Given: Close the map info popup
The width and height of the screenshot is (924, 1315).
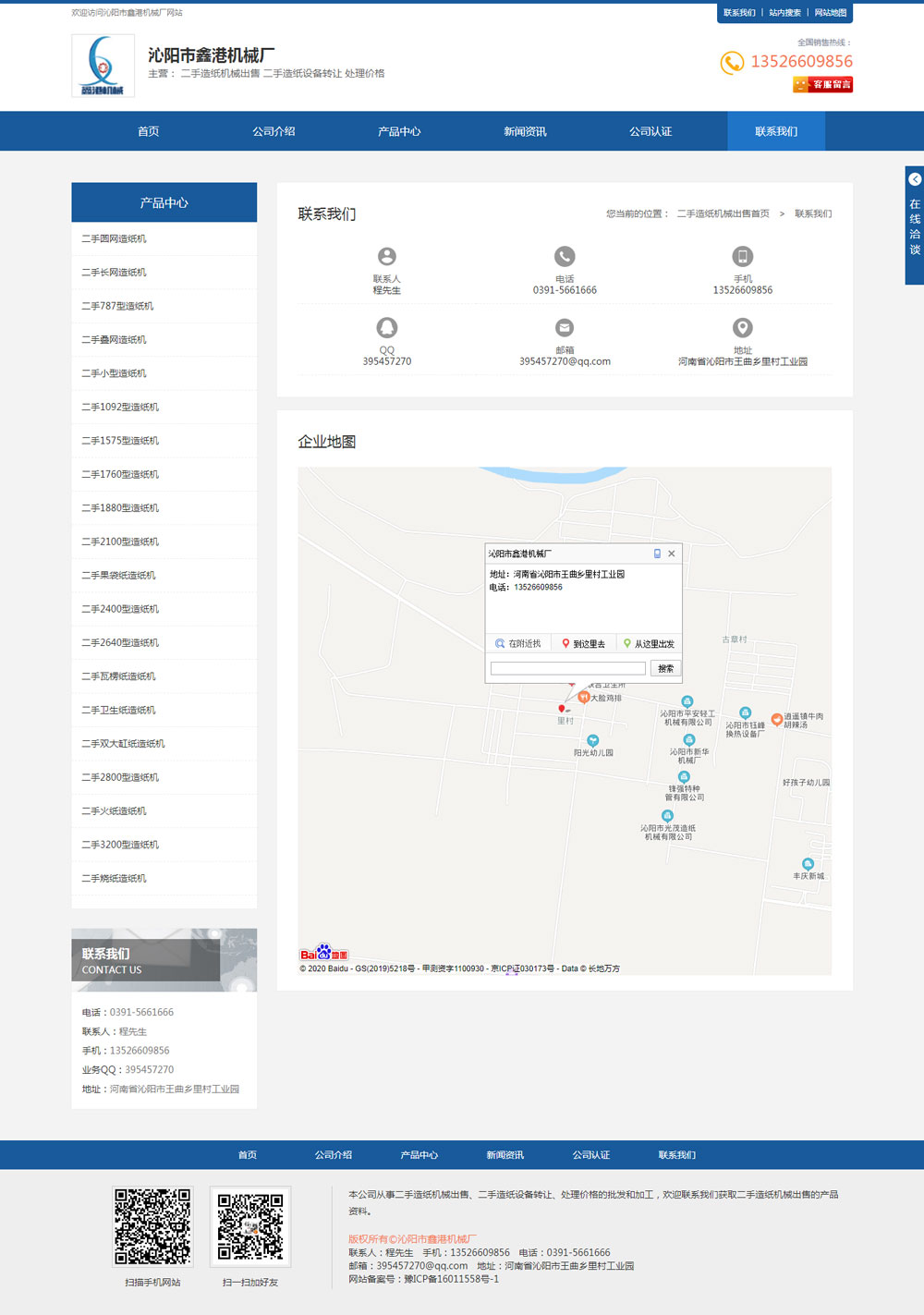Looking at the screenshot, I should (x=672, y=554).
